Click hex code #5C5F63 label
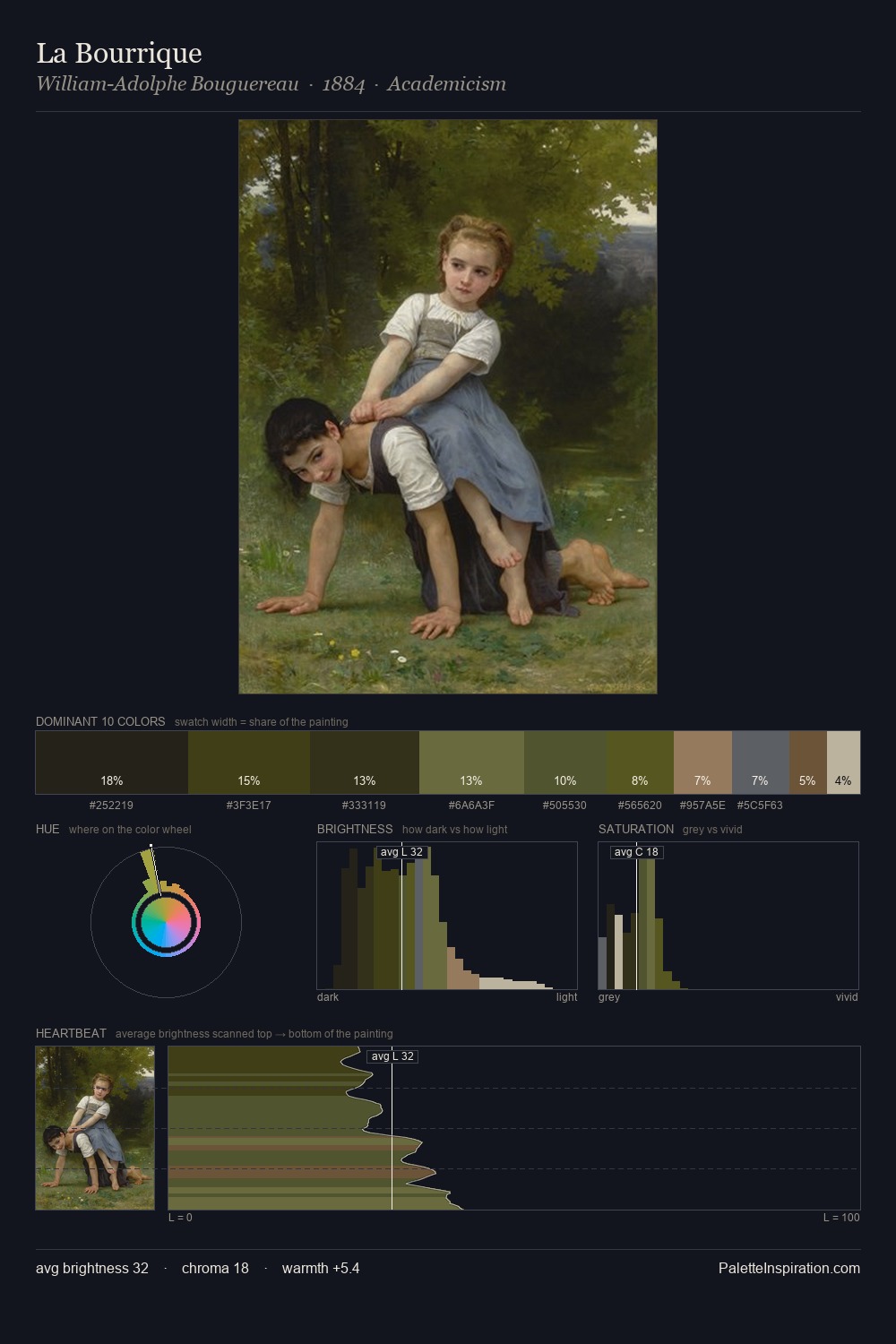 pyautogui.click(x=761, y=805)
